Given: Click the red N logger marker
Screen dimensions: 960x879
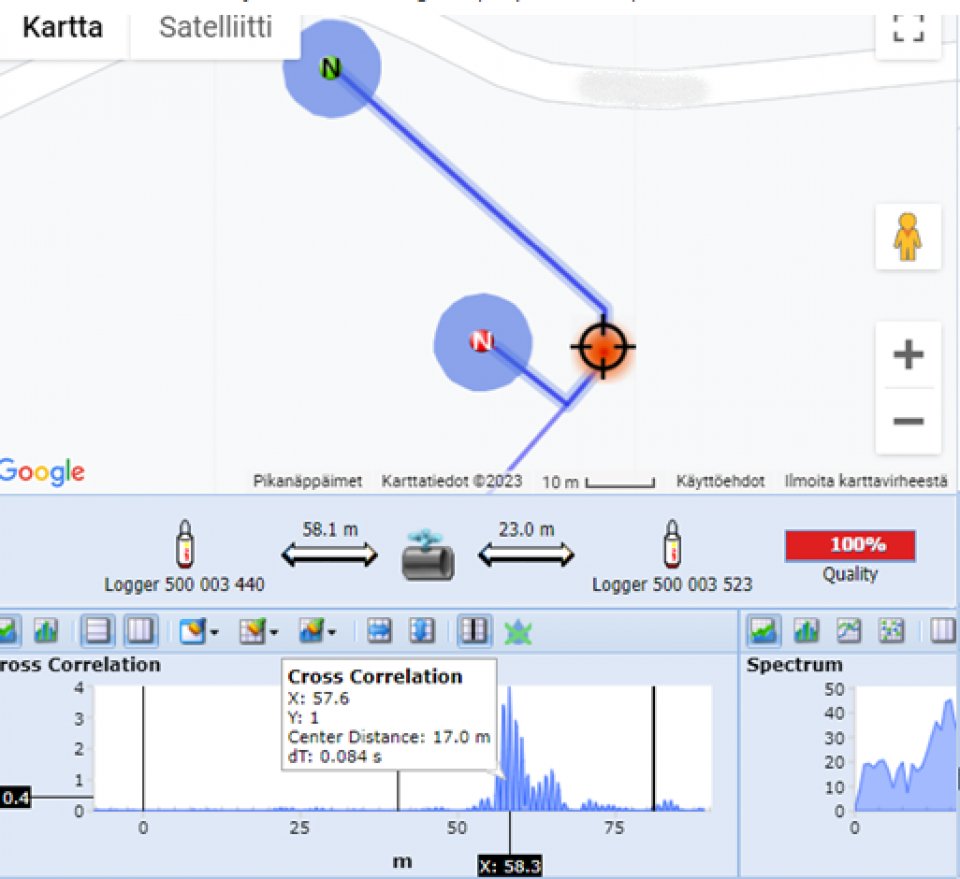Looking at the screenshot, I should [x=481, y=341].
